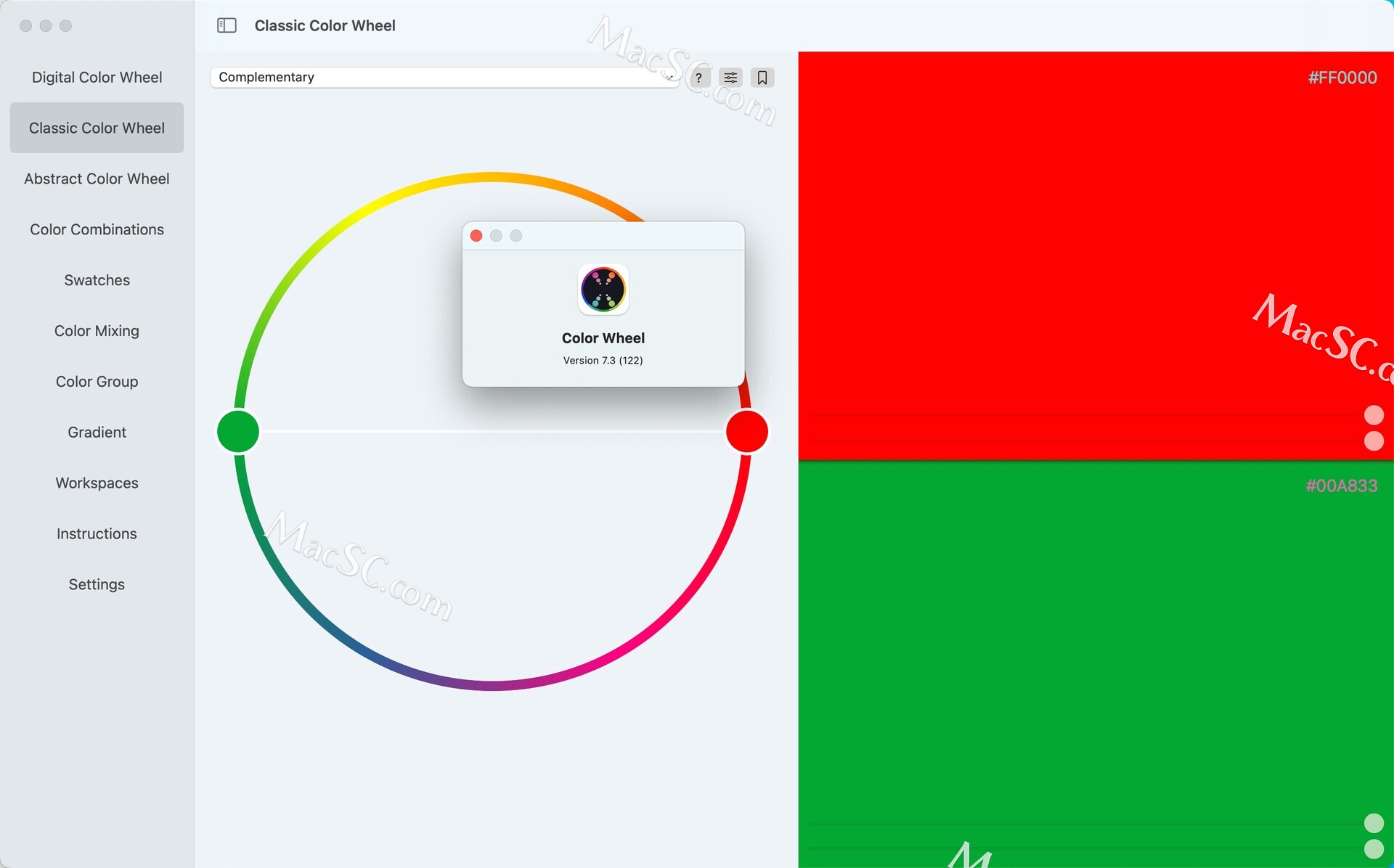Open the Swatches section
1394x868 pixels.
click(97, 279)
